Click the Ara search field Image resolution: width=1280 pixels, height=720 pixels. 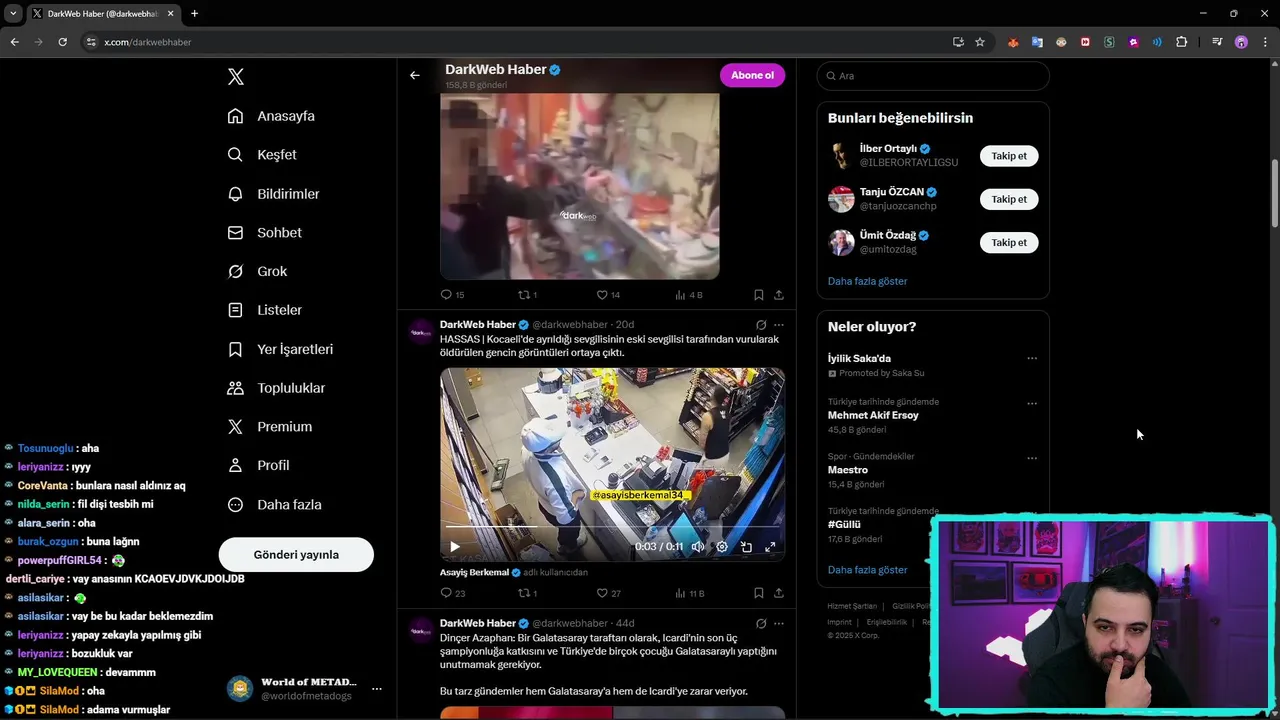(x=933, y=76)
